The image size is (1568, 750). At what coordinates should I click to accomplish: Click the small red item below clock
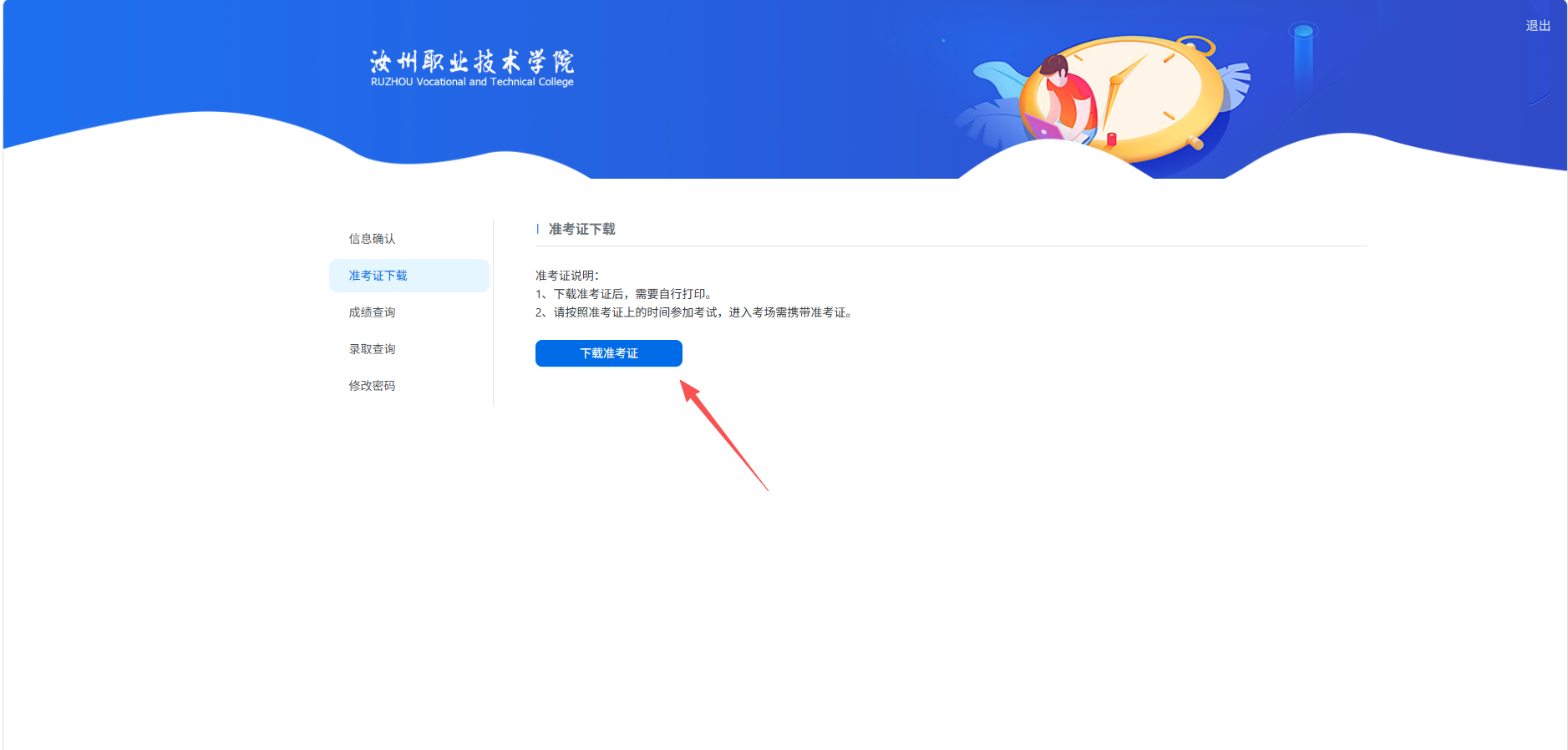(1112, 139)
